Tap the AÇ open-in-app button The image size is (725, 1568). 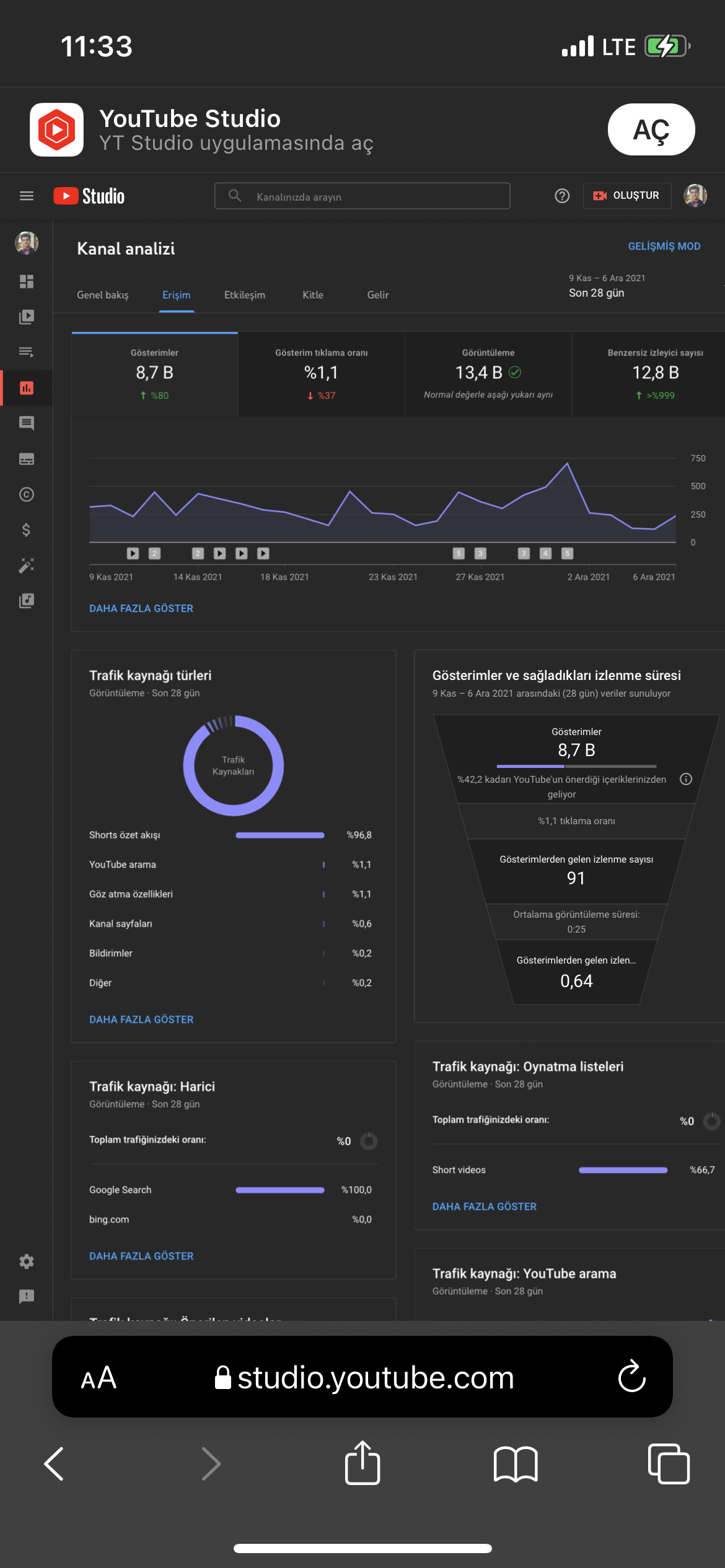pyautogui.click(x=651, y=129)
